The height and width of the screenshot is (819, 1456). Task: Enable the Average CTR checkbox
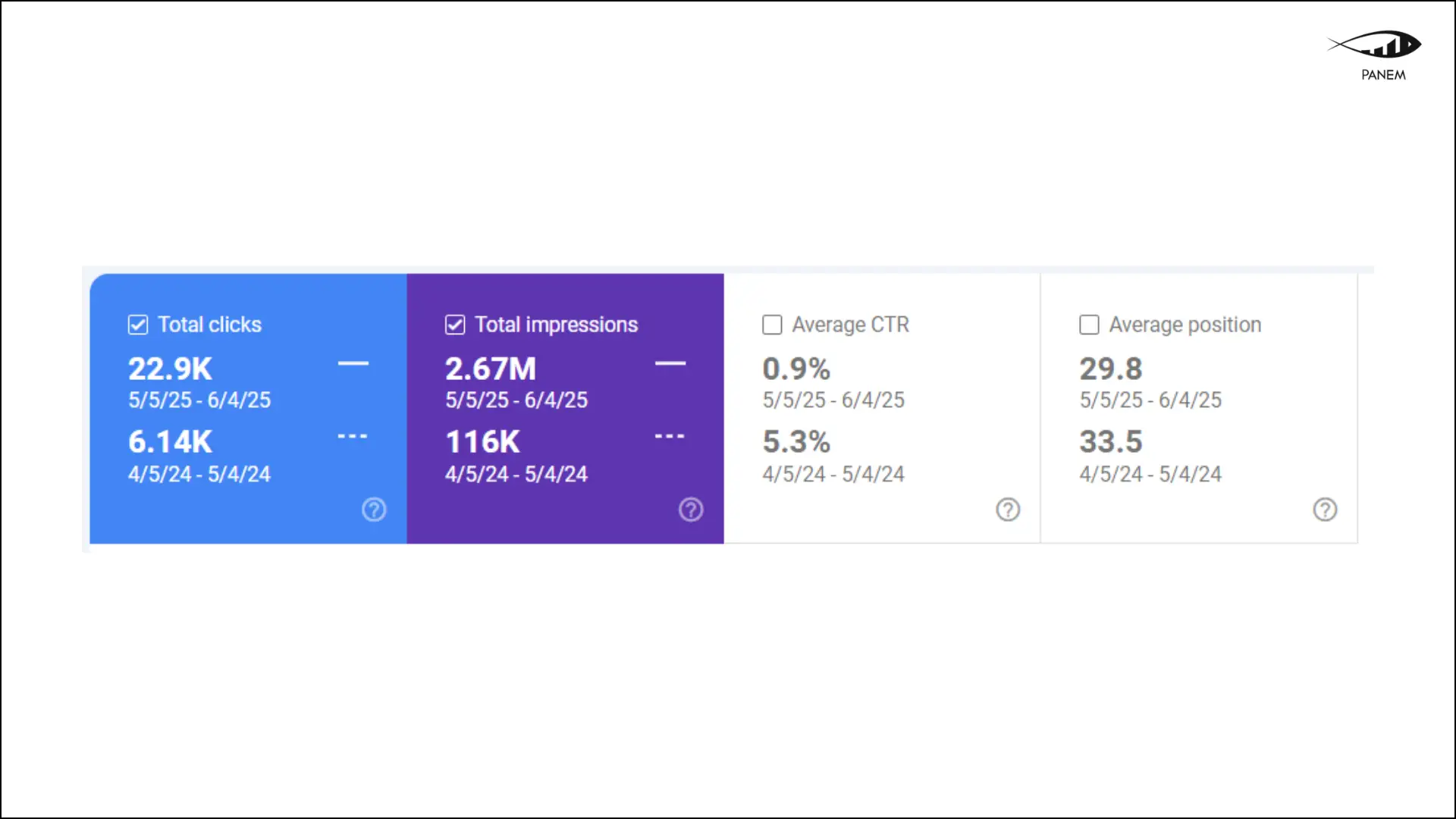pyautogui.click(x=772, y=325)
